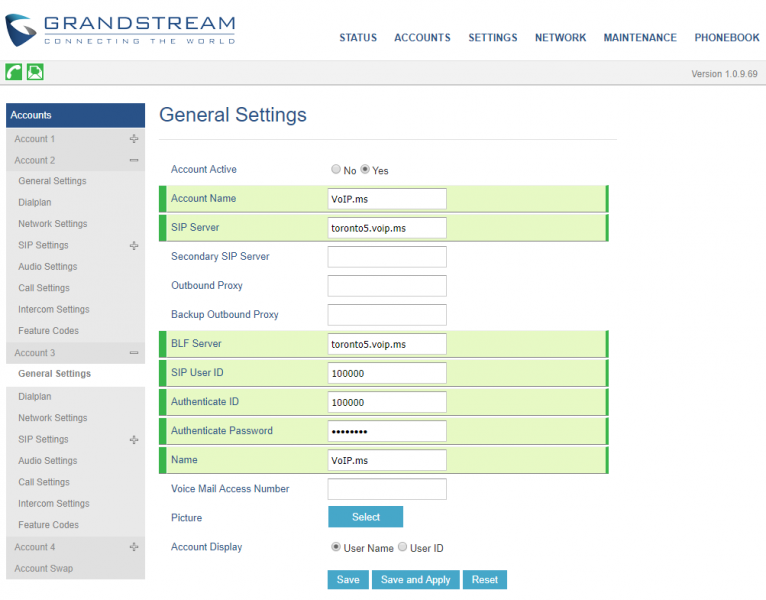Open Network Settings under Account 3

pyautogui.click(x=53, y=418)
